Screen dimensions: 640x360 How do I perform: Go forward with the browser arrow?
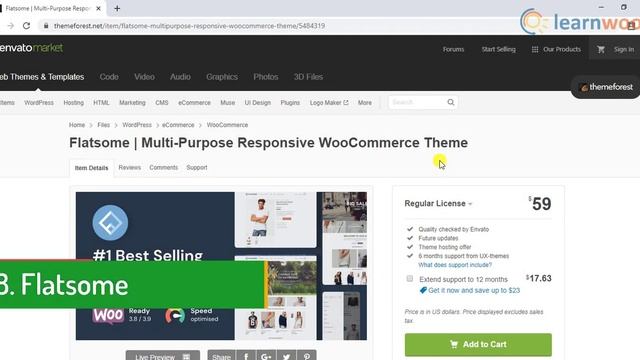click(x=10, y=26)
